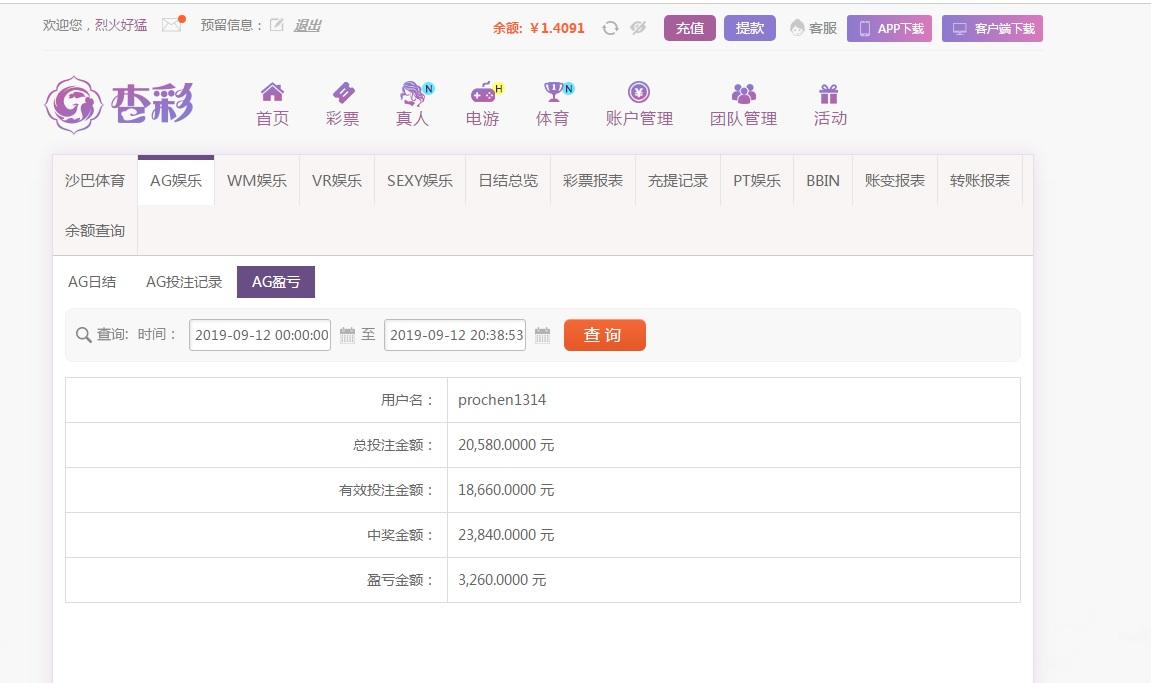Open the 电游 games icon

(x=483, y=93)
